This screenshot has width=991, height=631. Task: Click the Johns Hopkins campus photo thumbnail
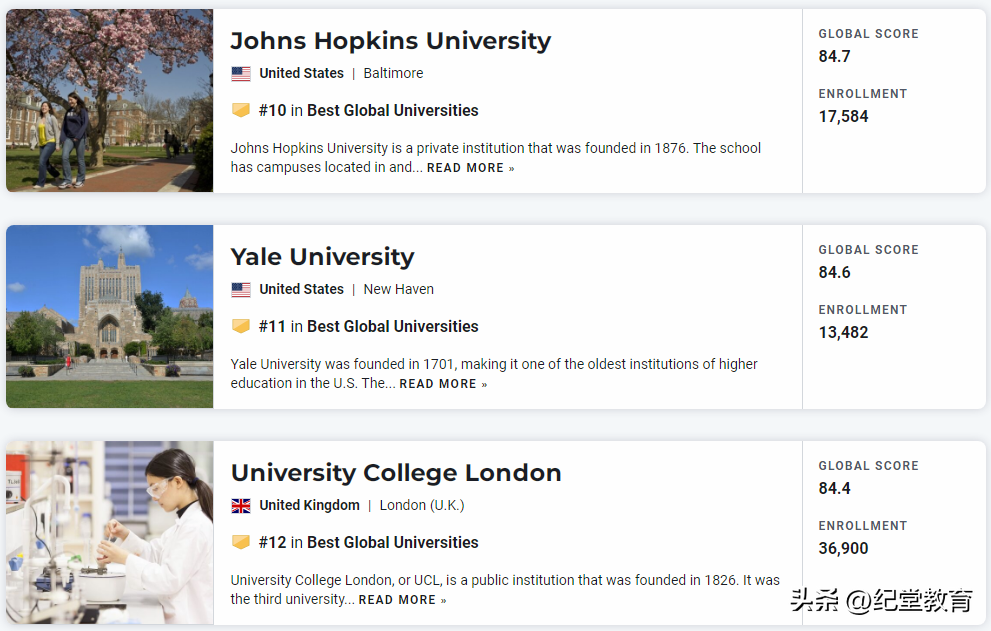pos(110,100)
